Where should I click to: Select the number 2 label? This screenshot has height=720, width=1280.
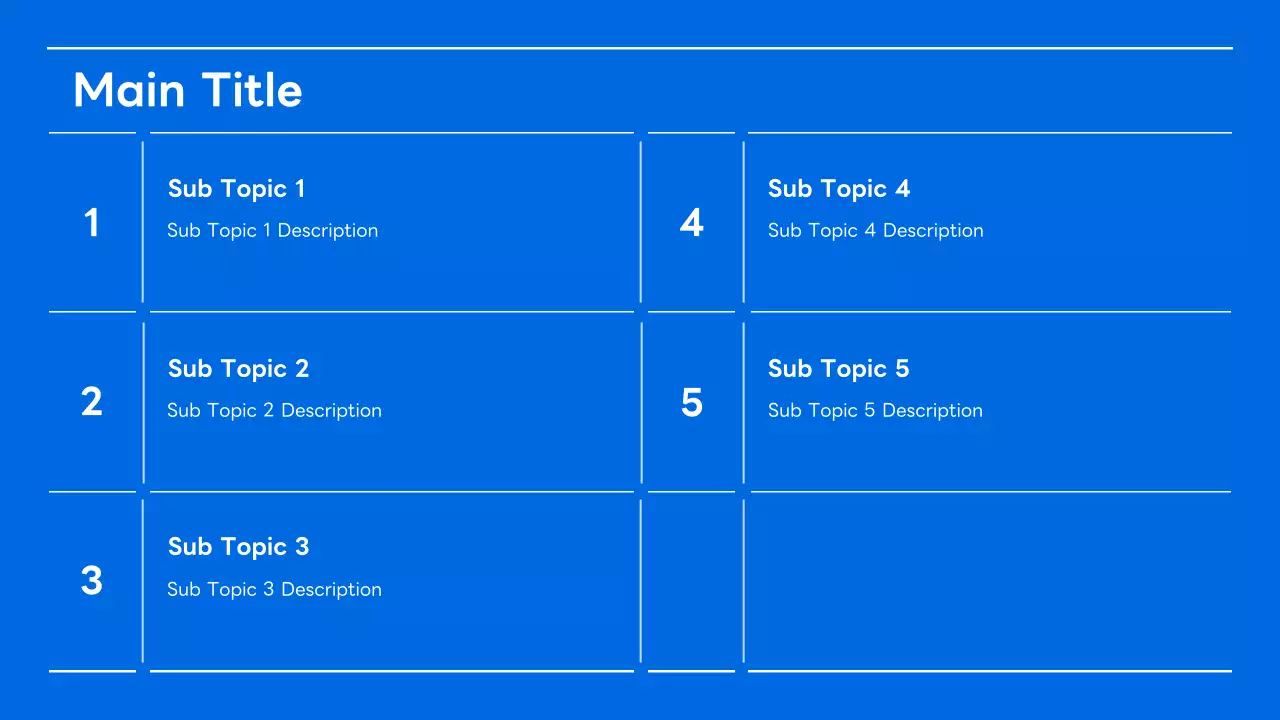pyautogui.click(x=91, y=402)
